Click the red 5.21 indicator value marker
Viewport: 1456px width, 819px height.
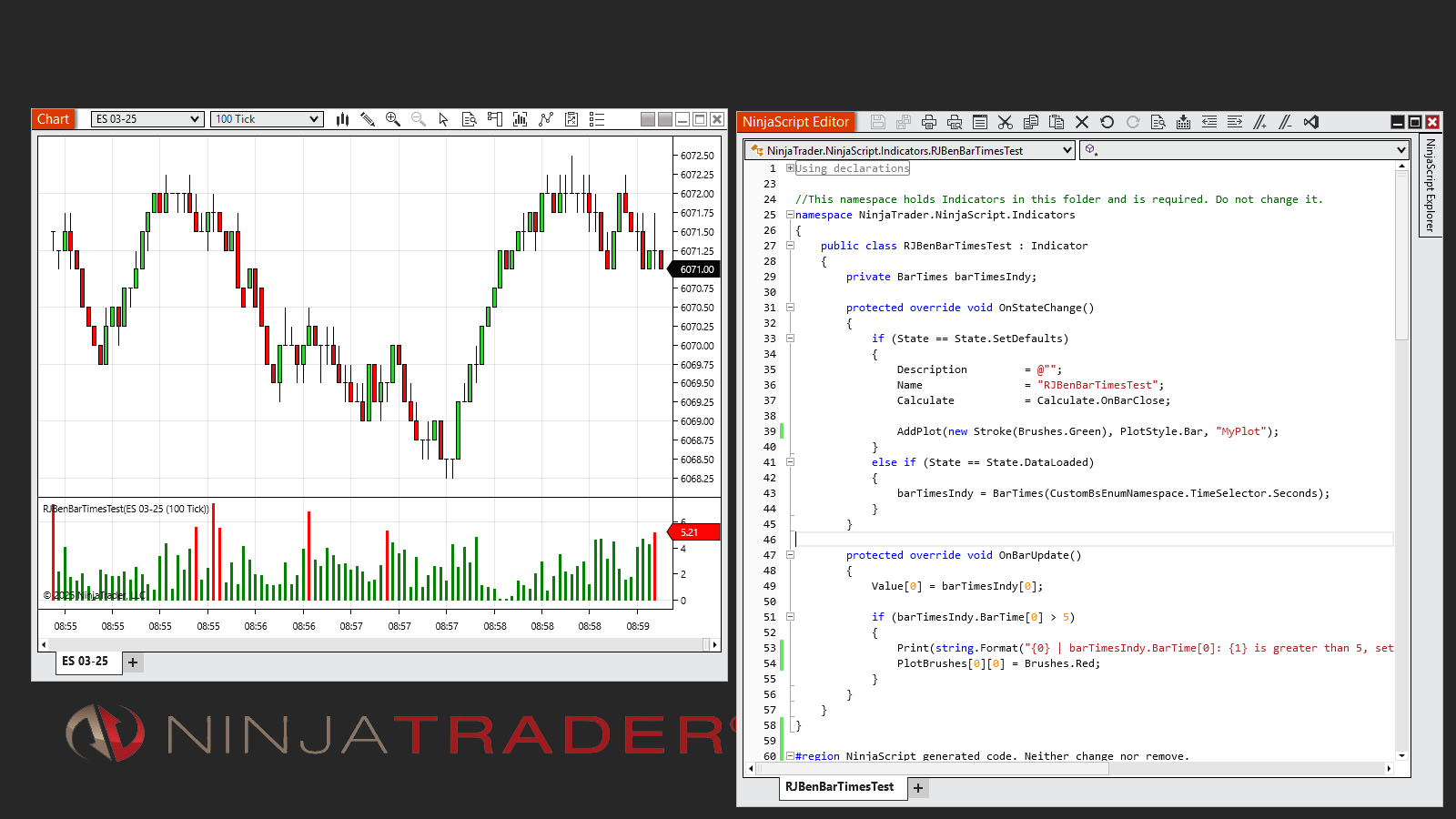click(694, 532)
